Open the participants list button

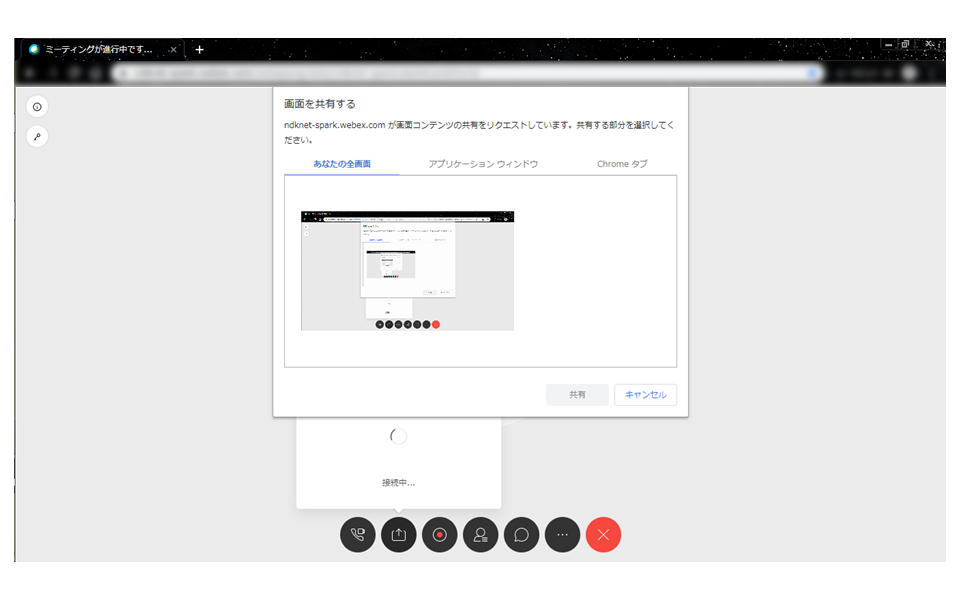481,534
